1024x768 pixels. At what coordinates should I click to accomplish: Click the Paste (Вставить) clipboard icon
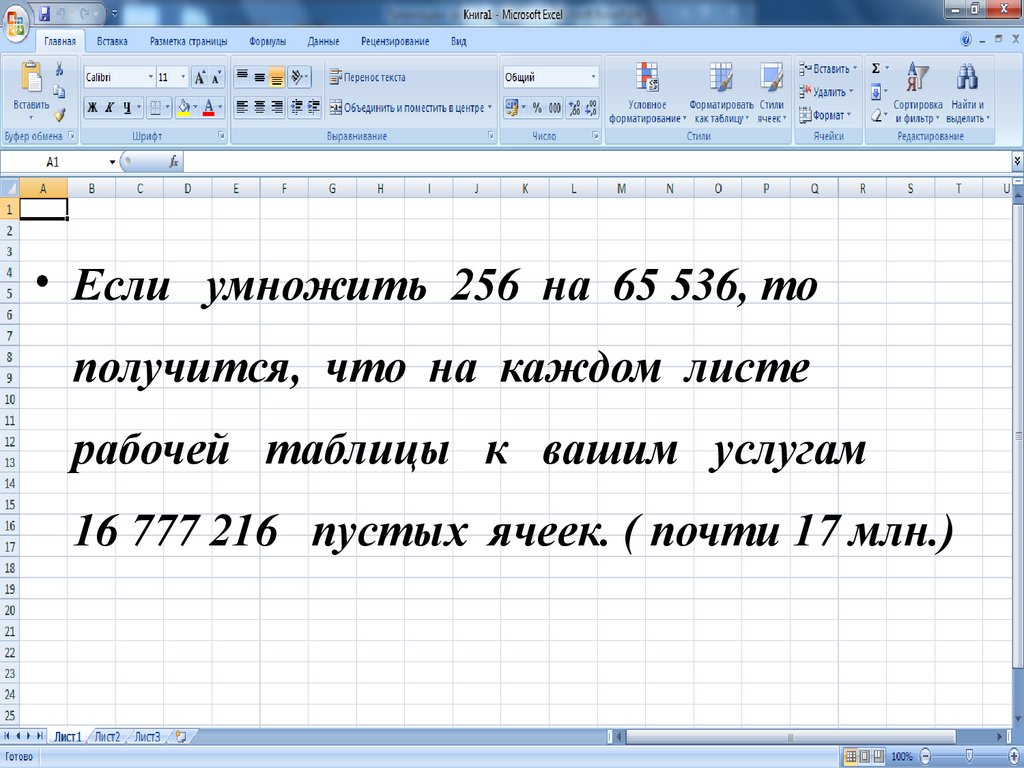(31, 77)
